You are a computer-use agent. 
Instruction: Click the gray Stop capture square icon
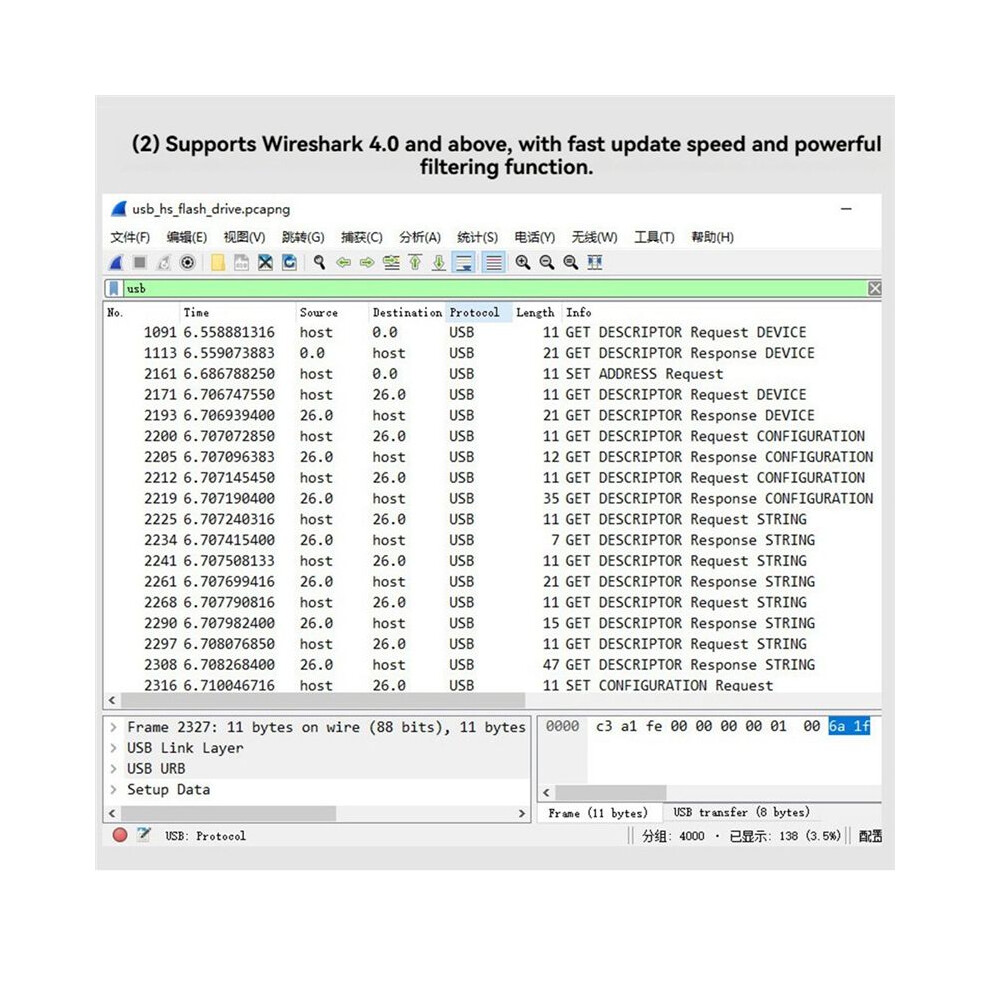pos(140,262)
